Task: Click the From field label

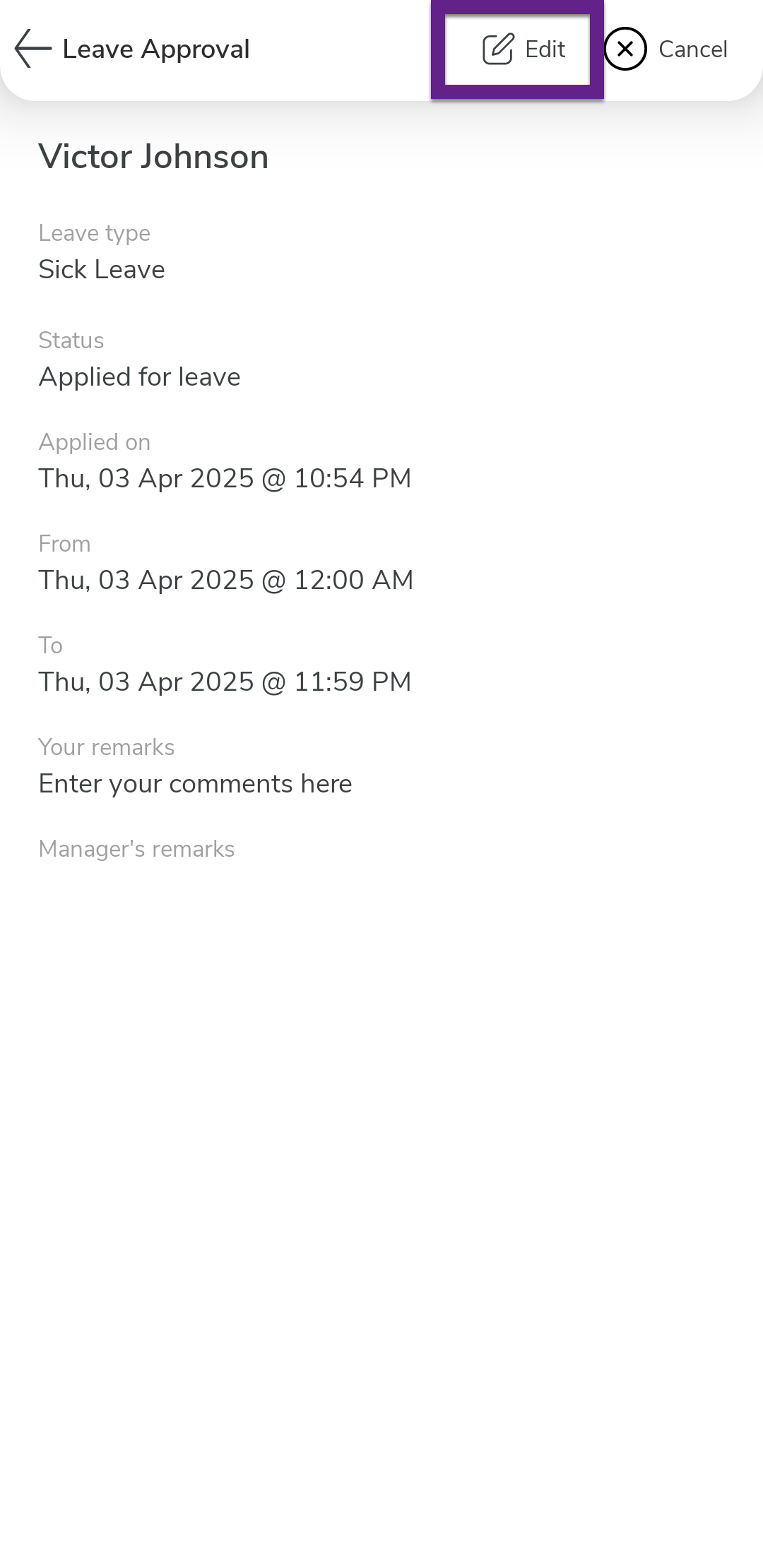Action: click(x=64, y=544)
